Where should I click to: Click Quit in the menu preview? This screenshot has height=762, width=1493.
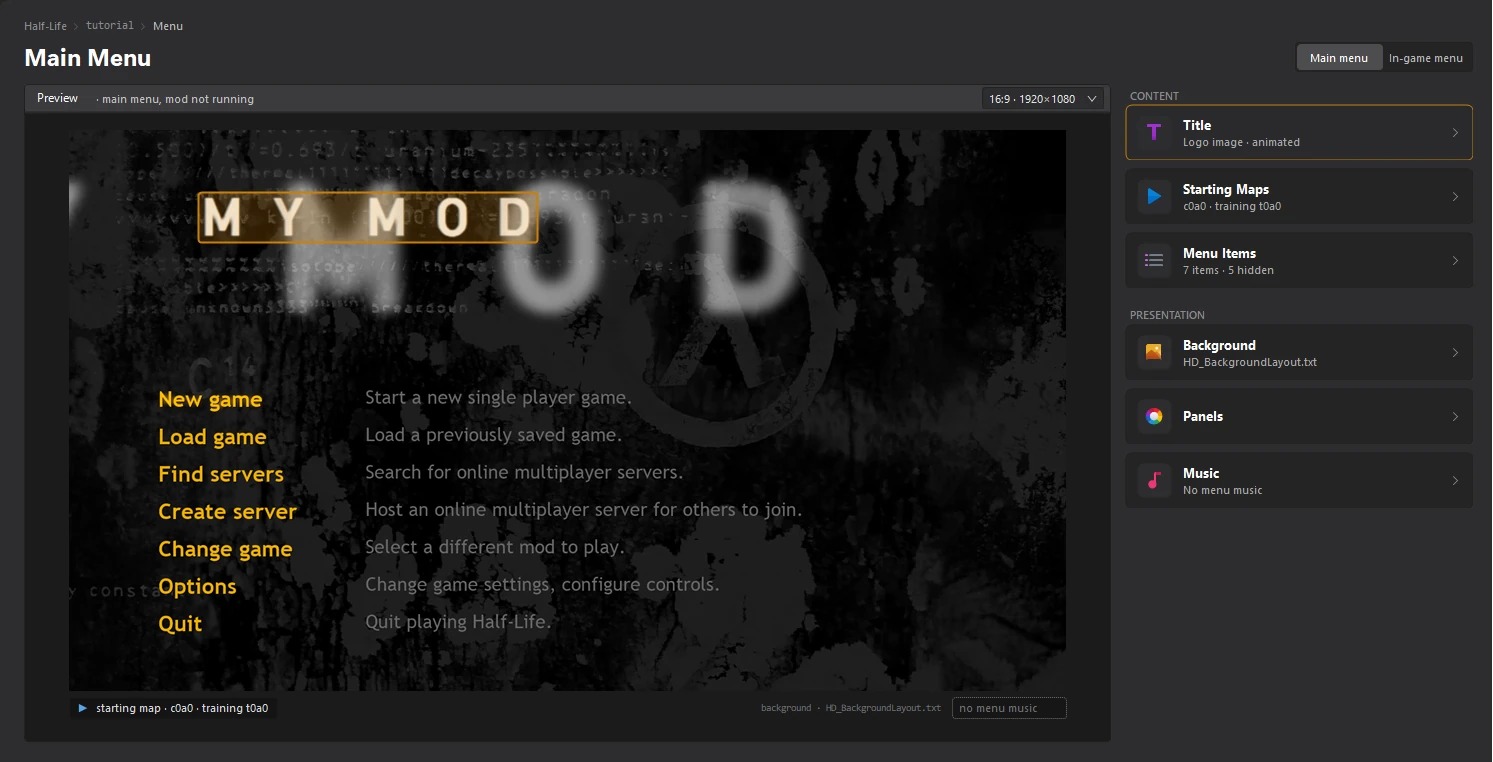click(x=180, y=623)
